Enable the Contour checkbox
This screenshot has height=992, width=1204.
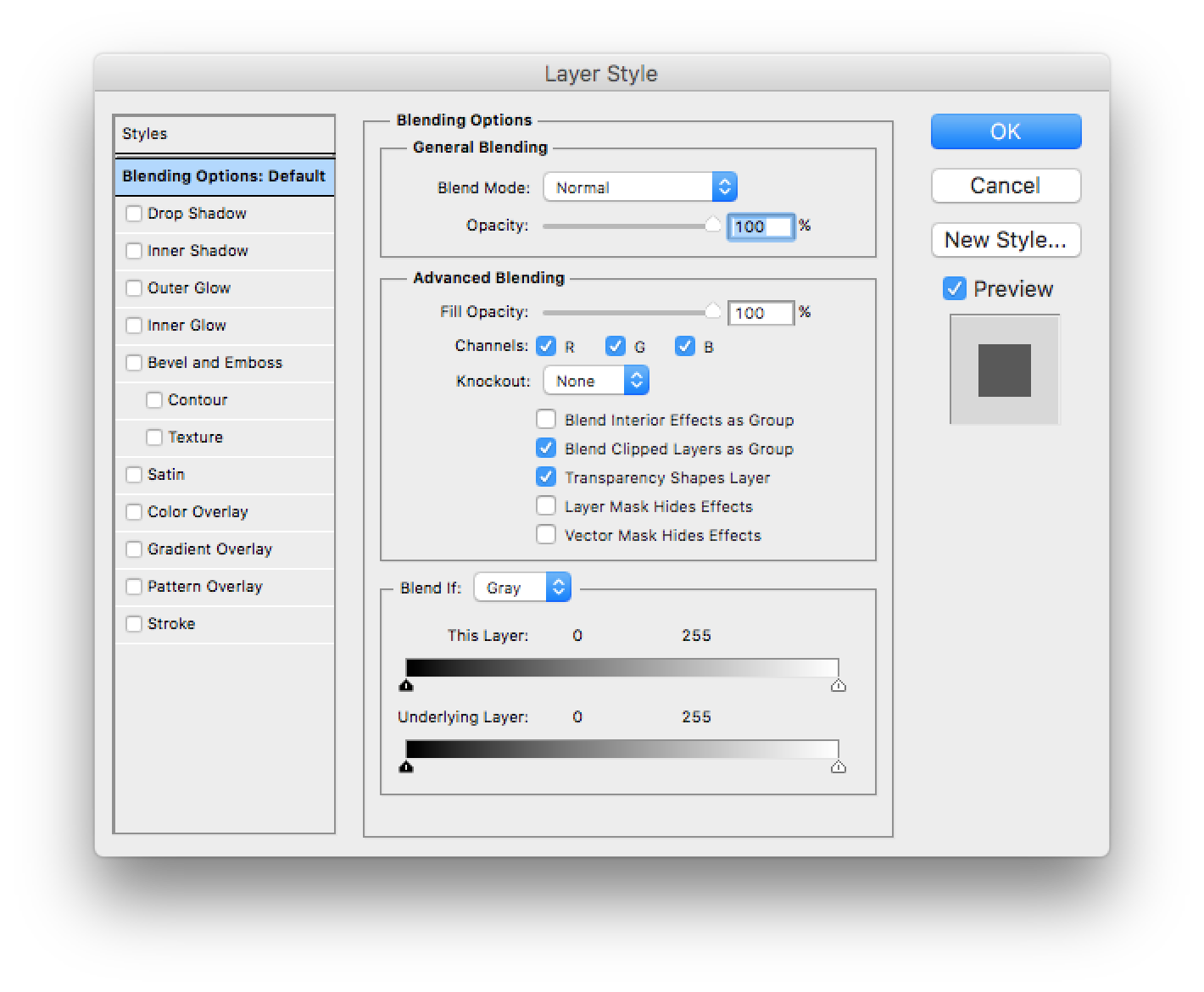click(154, 400)
